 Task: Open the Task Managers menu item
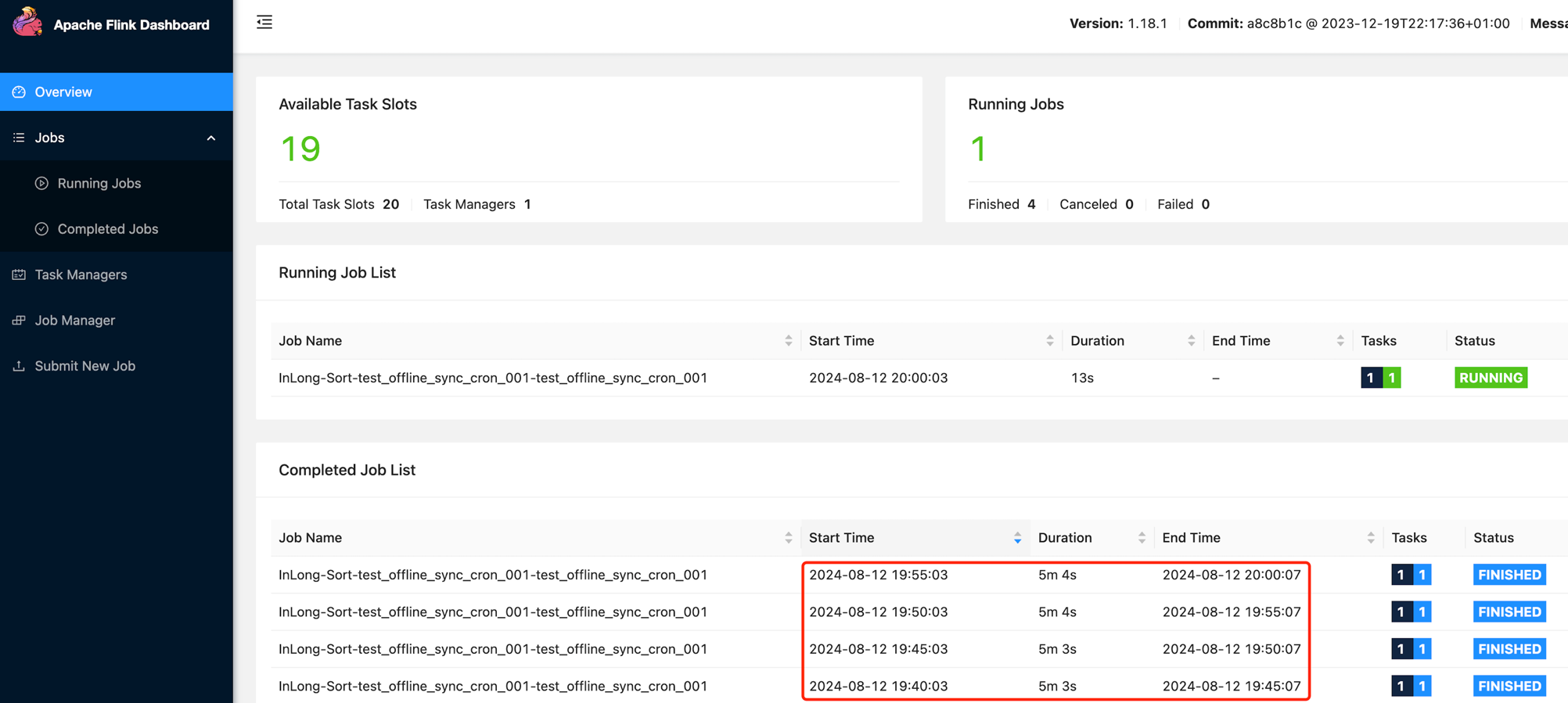[x=81, y=274]
